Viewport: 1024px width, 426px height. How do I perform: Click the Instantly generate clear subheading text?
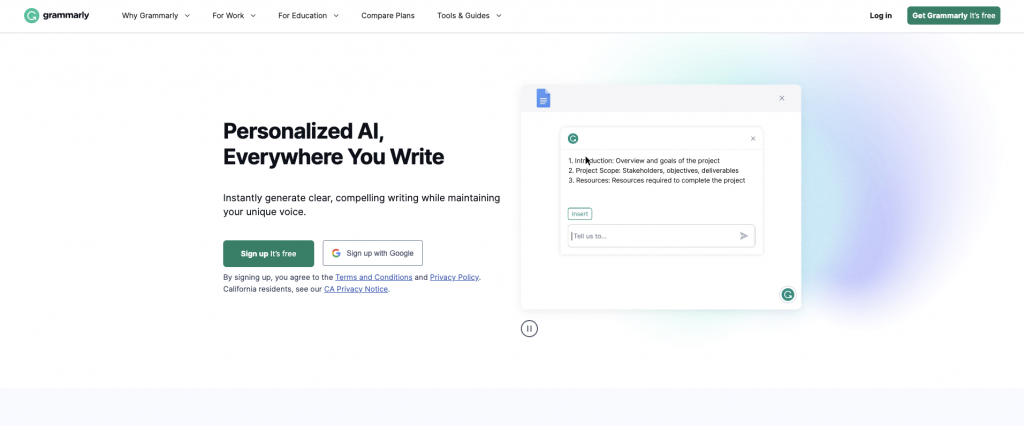362,205
